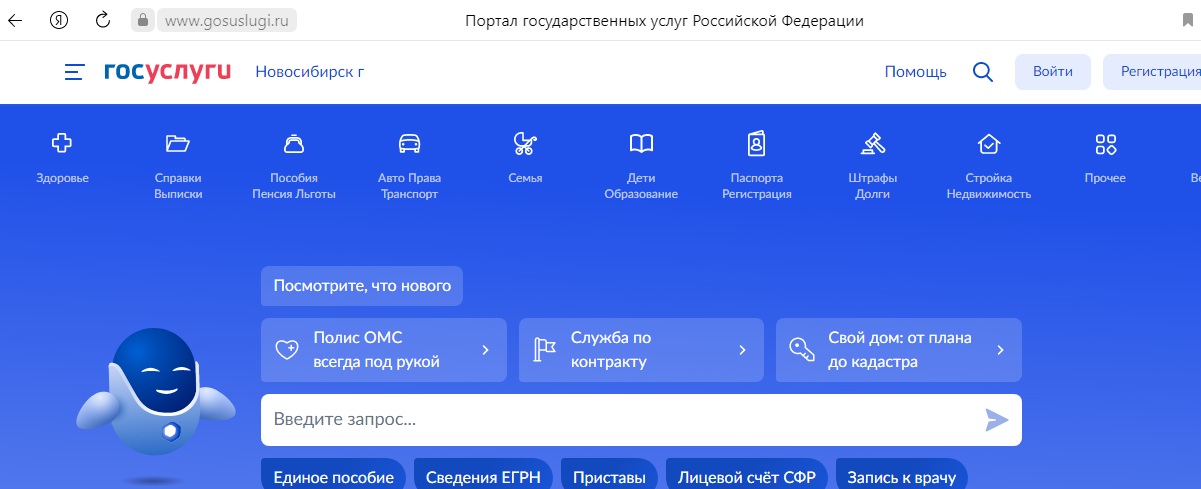1201x489 pixels.
Task: Send the query with the paper plane icon
Action: [996, 420]
